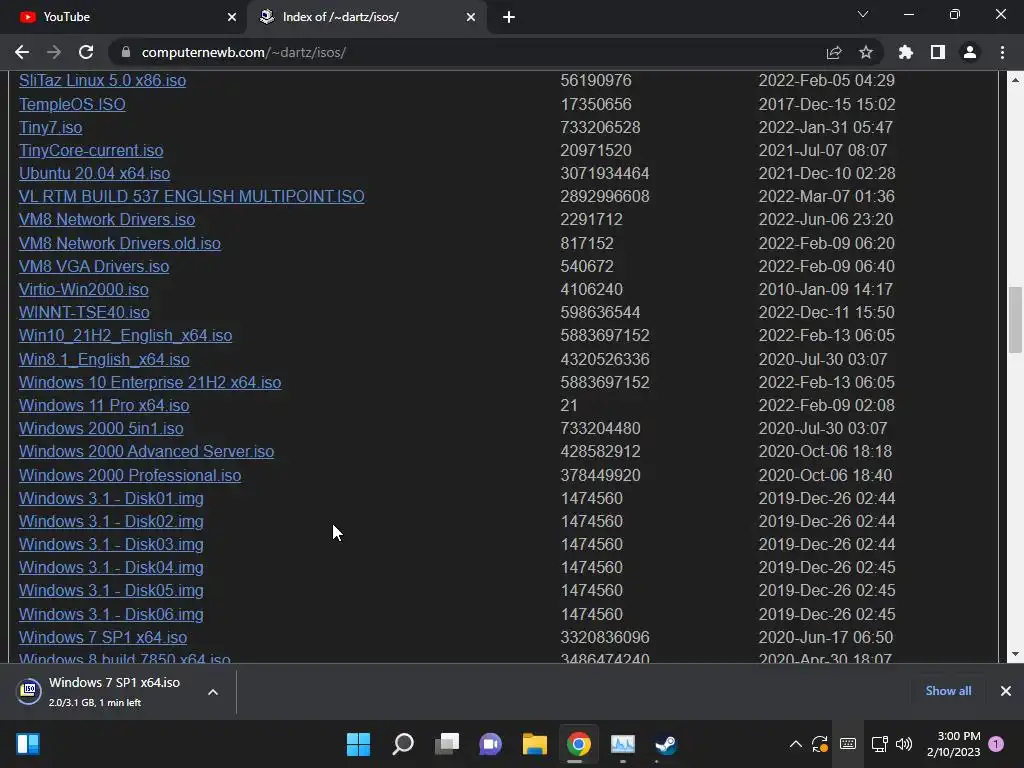Download Windows 7 SP1 x64.iso from list
This screenshot has height=768, width=1024.
pyautogui.click(x=103, y=637)
